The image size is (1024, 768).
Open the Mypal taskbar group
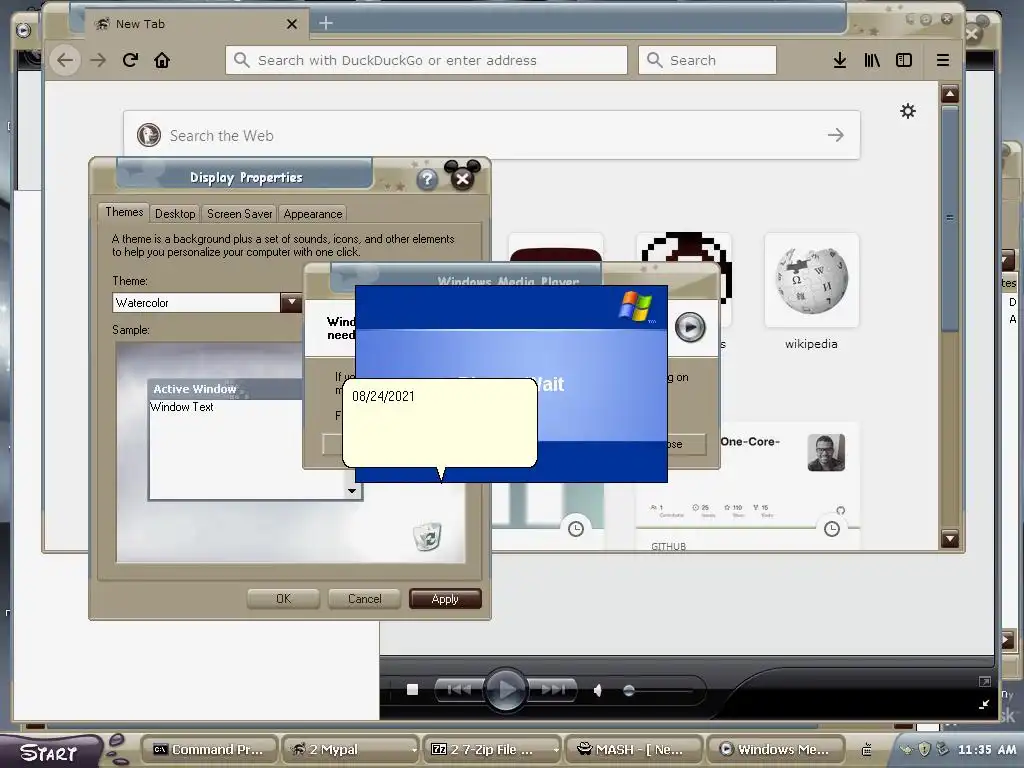pyautogui.click(x=350, y=750)
